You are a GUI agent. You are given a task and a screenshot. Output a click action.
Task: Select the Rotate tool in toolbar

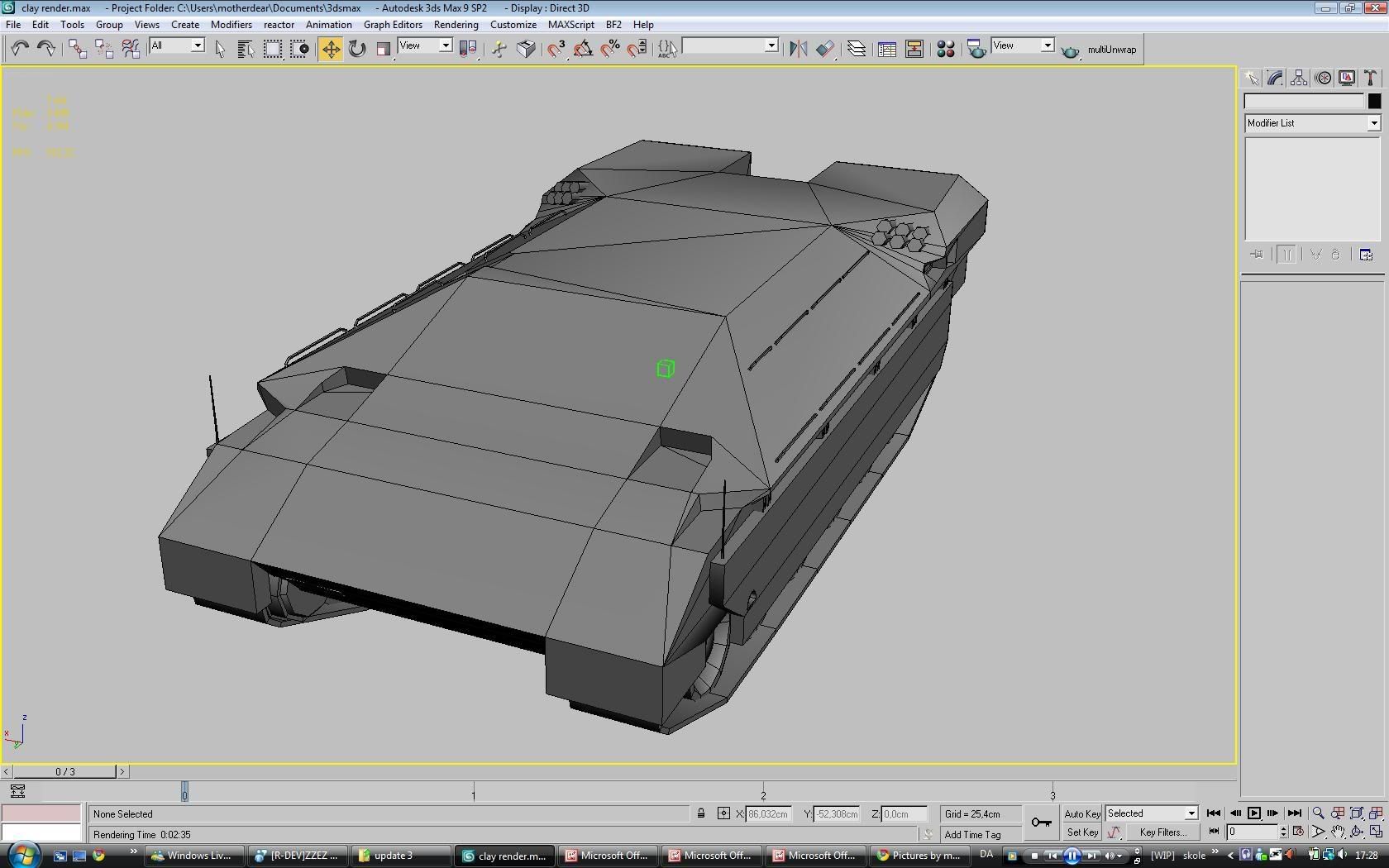coord(357,49)
